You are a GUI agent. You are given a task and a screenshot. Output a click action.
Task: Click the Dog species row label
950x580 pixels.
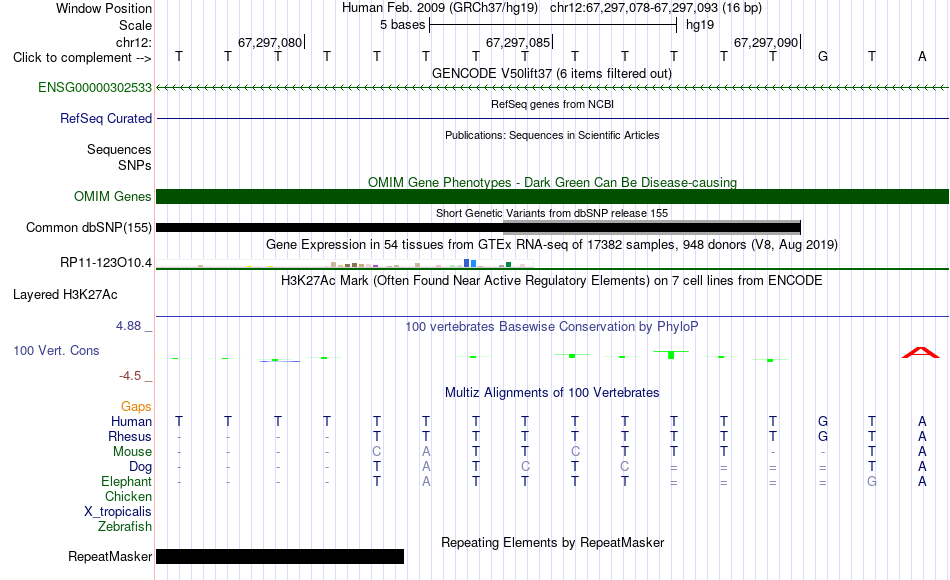(140, 467)
